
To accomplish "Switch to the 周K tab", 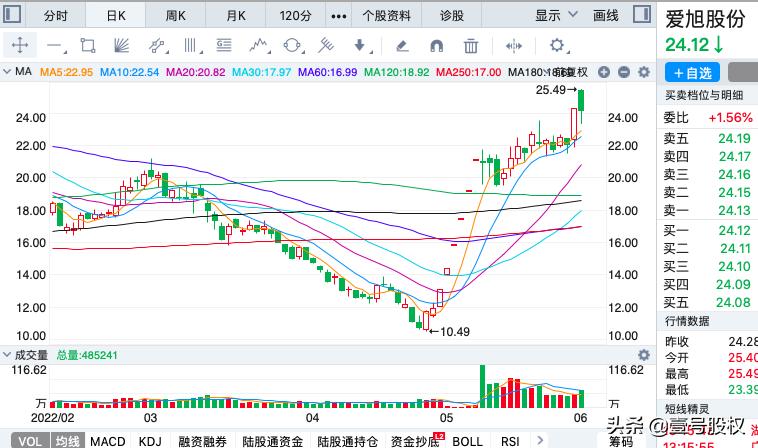I will pyautogui.click(x=175, y=16).
